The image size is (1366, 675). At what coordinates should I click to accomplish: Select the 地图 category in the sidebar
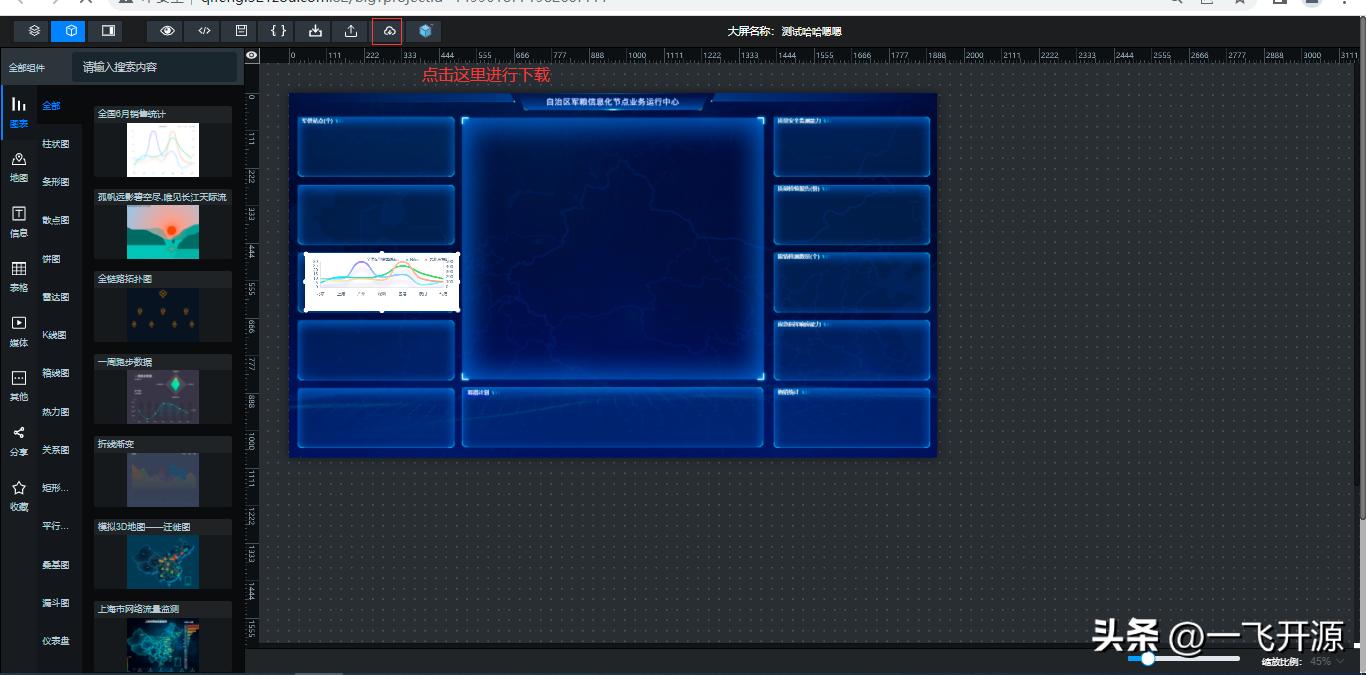click(18, 164)
